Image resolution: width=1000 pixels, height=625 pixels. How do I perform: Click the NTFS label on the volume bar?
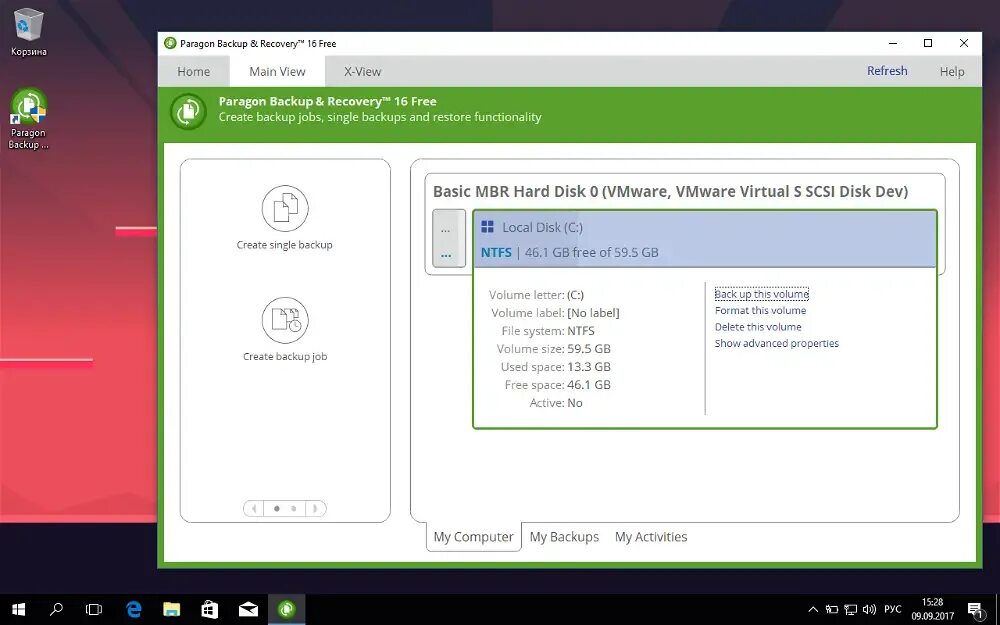click(496, 253)
